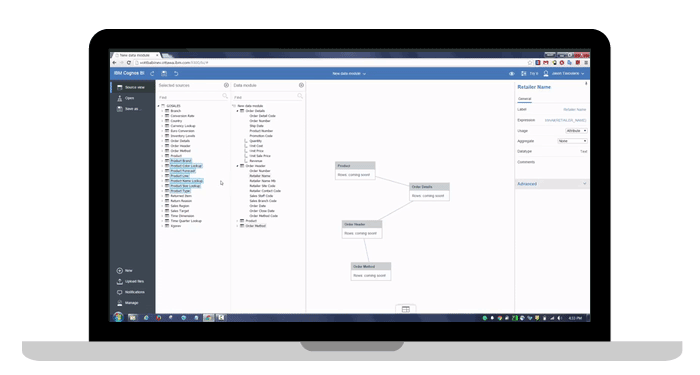Click search magnifier in Selected sources panel

(225, 96)
